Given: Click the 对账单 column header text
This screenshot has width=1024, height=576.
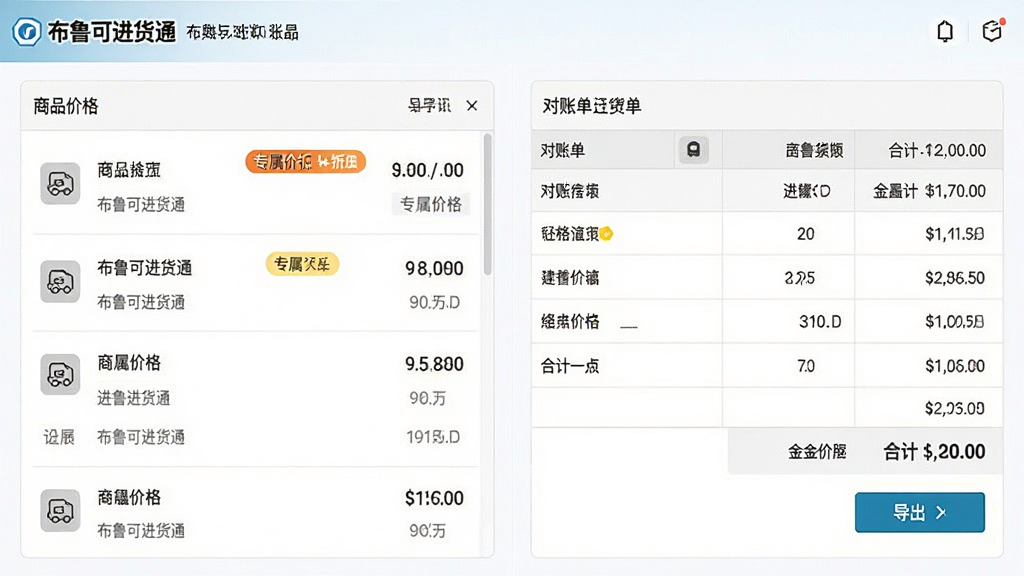Looking at the screenshot, I should point(562,150).
